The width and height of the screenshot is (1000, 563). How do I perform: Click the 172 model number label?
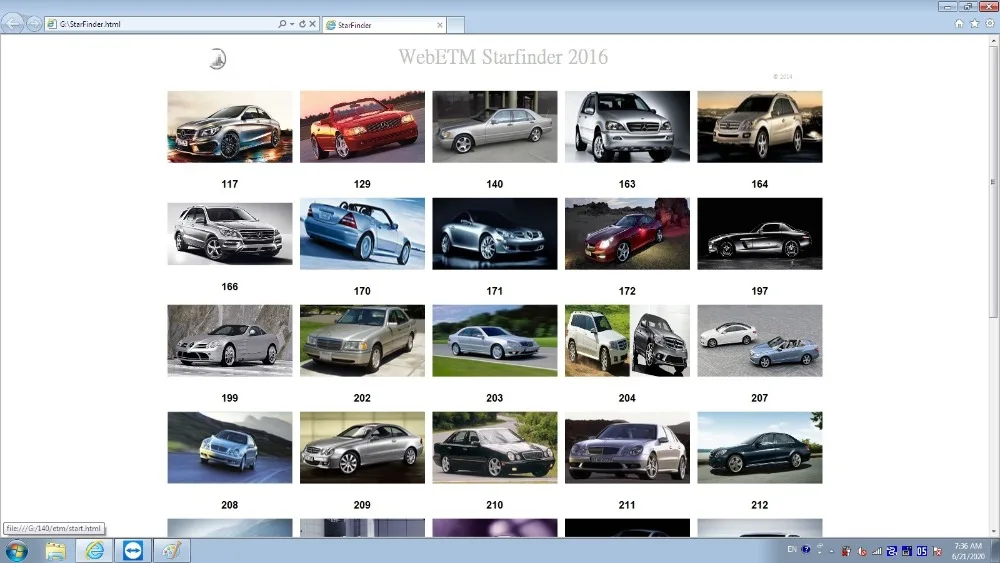coord(627,291)
